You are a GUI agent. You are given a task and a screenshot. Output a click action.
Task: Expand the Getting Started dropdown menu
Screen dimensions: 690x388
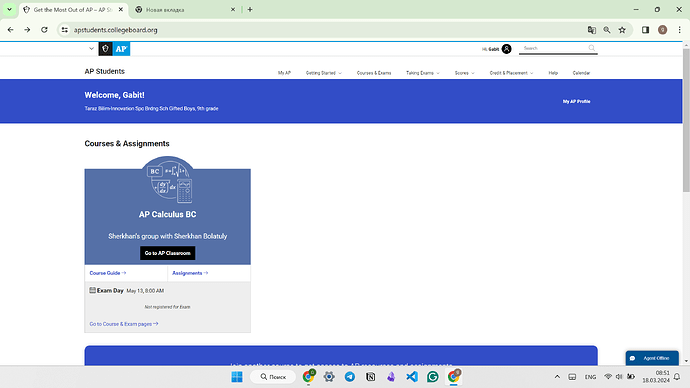click(324, 73)
